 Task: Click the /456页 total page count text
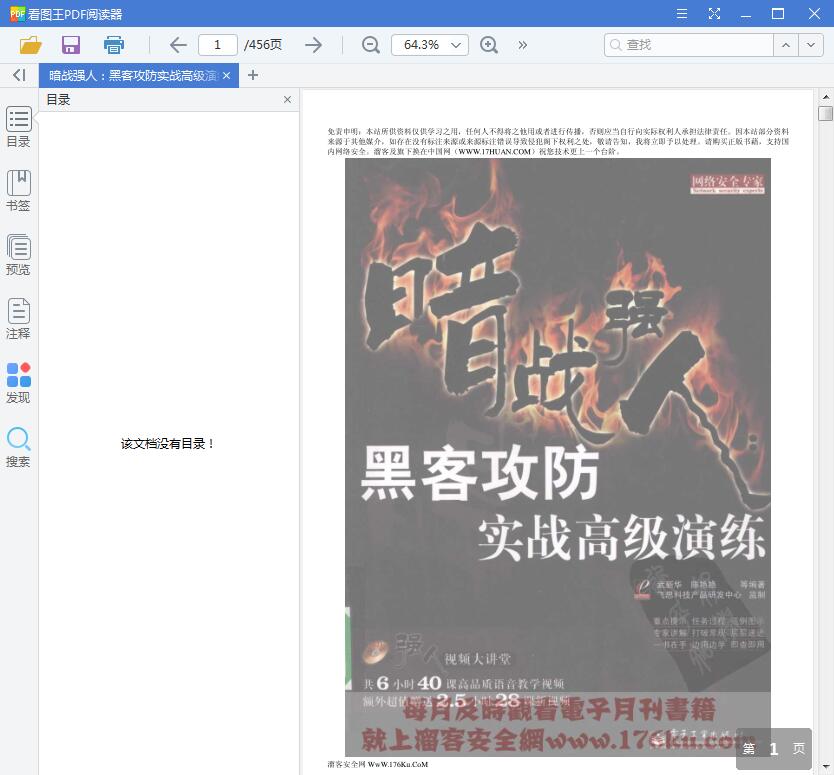[x=263, y=45]
